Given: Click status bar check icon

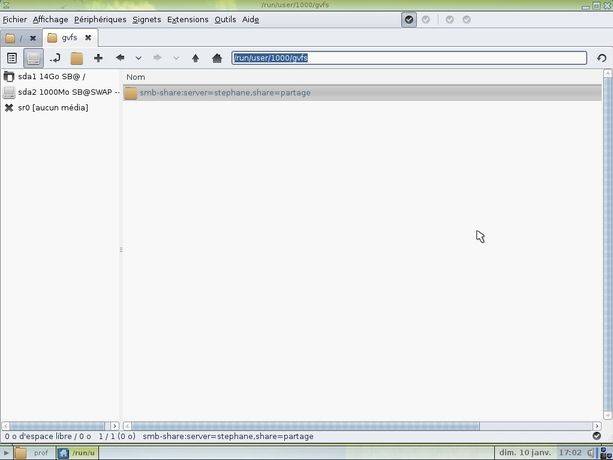Looking at the screenshot, I should tap(597, 436).
